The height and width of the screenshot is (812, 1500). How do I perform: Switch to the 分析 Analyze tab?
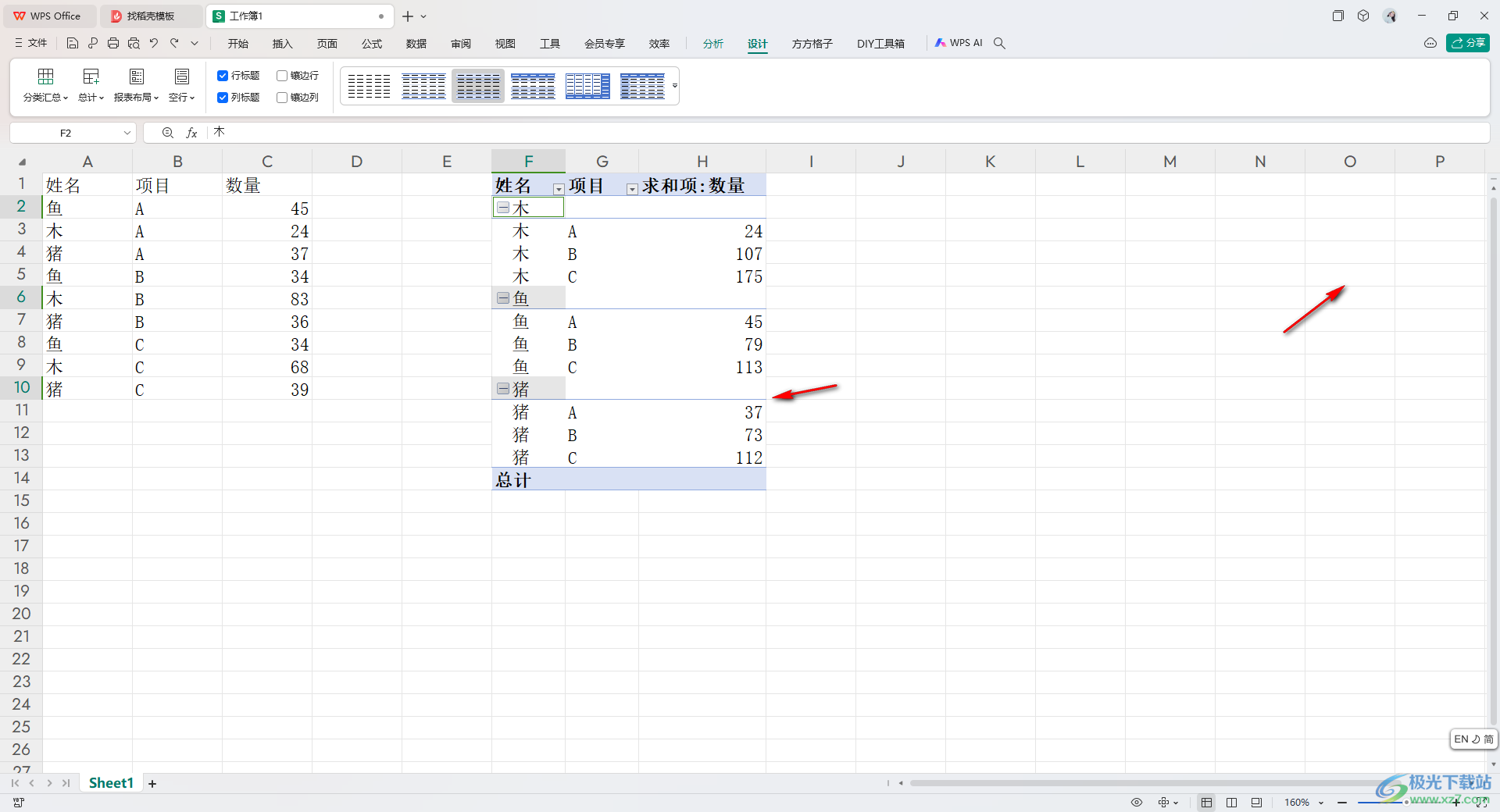[x=713, y=44]
